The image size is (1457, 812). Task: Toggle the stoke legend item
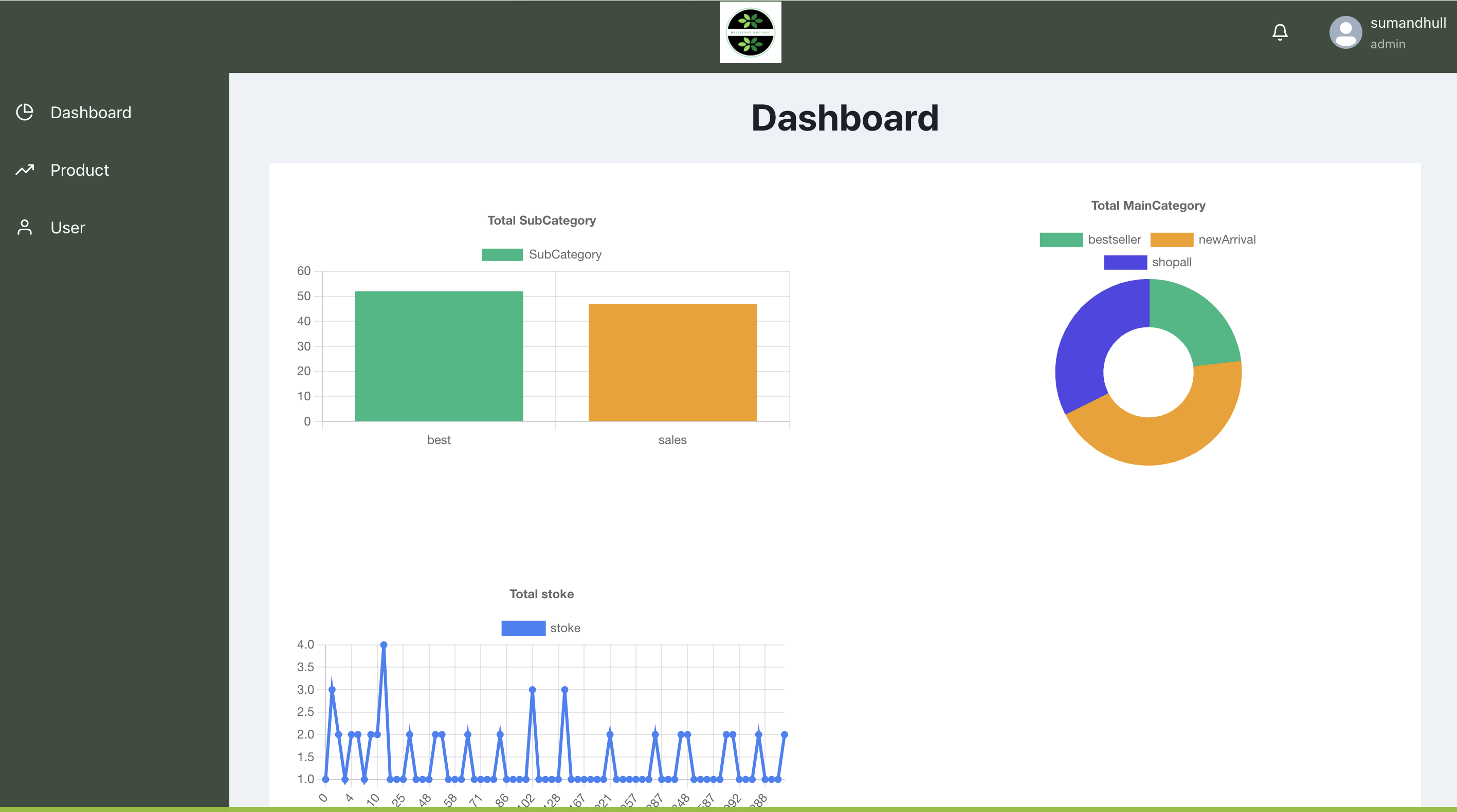[564, 628]
